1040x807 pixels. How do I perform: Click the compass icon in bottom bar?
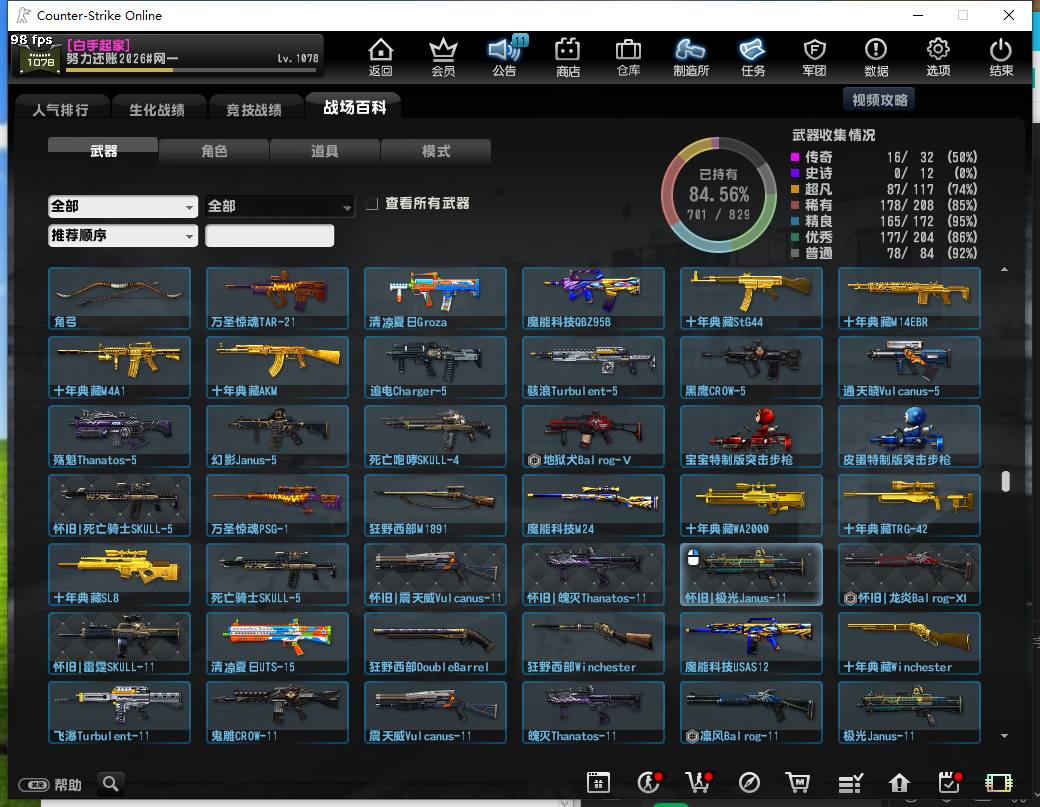[749, 783]
